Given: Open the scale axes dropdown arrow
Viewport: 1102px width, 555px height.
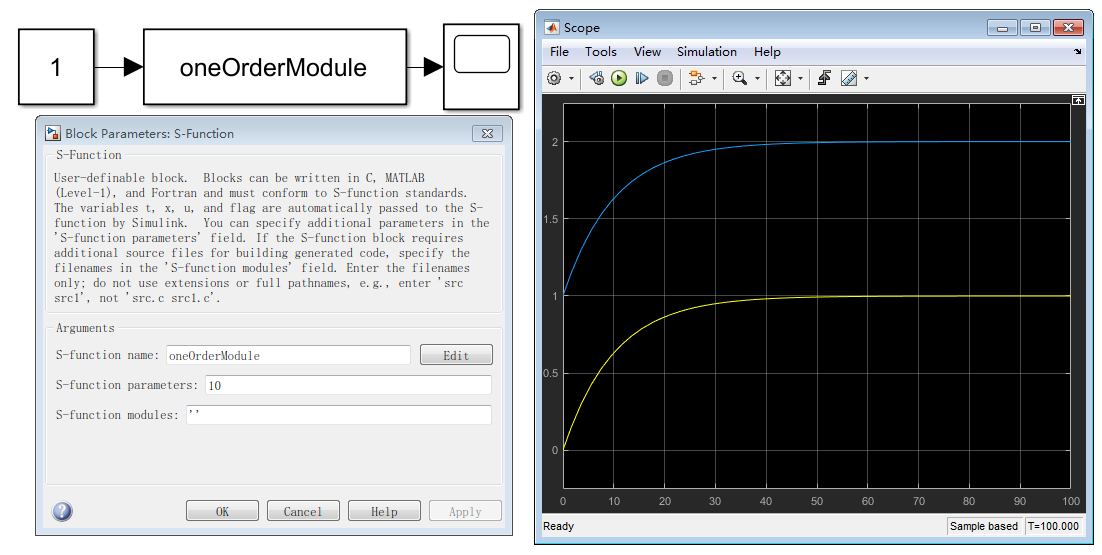Looking at the screenshot, I should coord(800,79).
